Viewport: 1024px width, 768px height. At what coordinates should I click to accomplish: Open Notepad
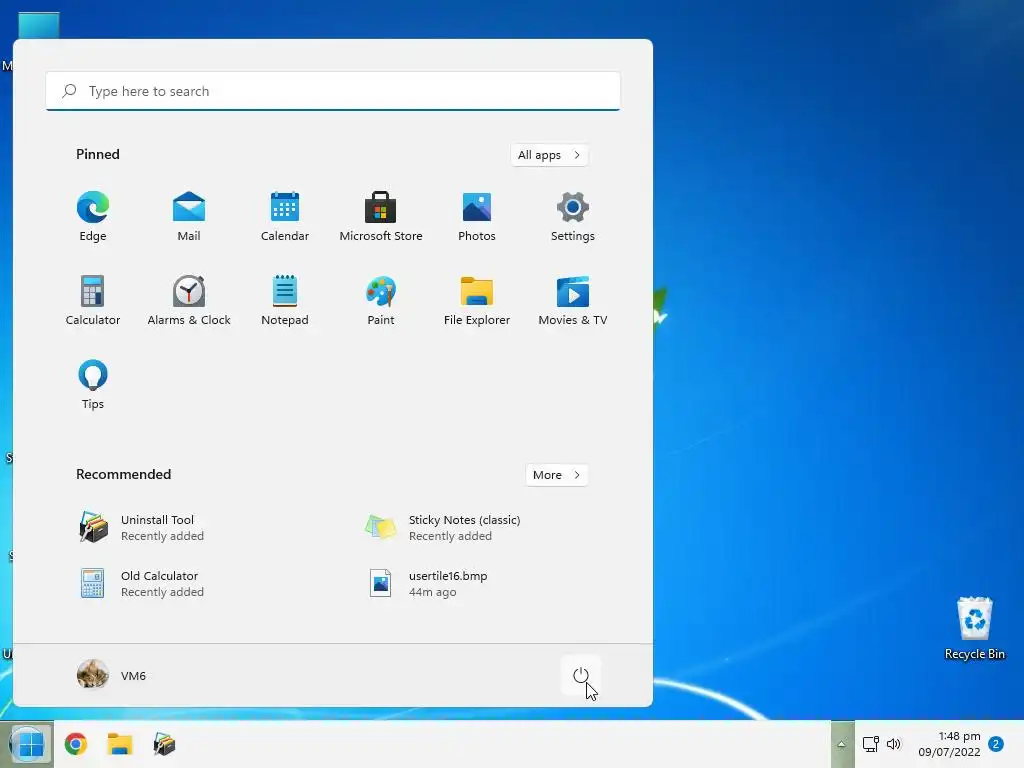pyautogui.click(x=285, y=300)
